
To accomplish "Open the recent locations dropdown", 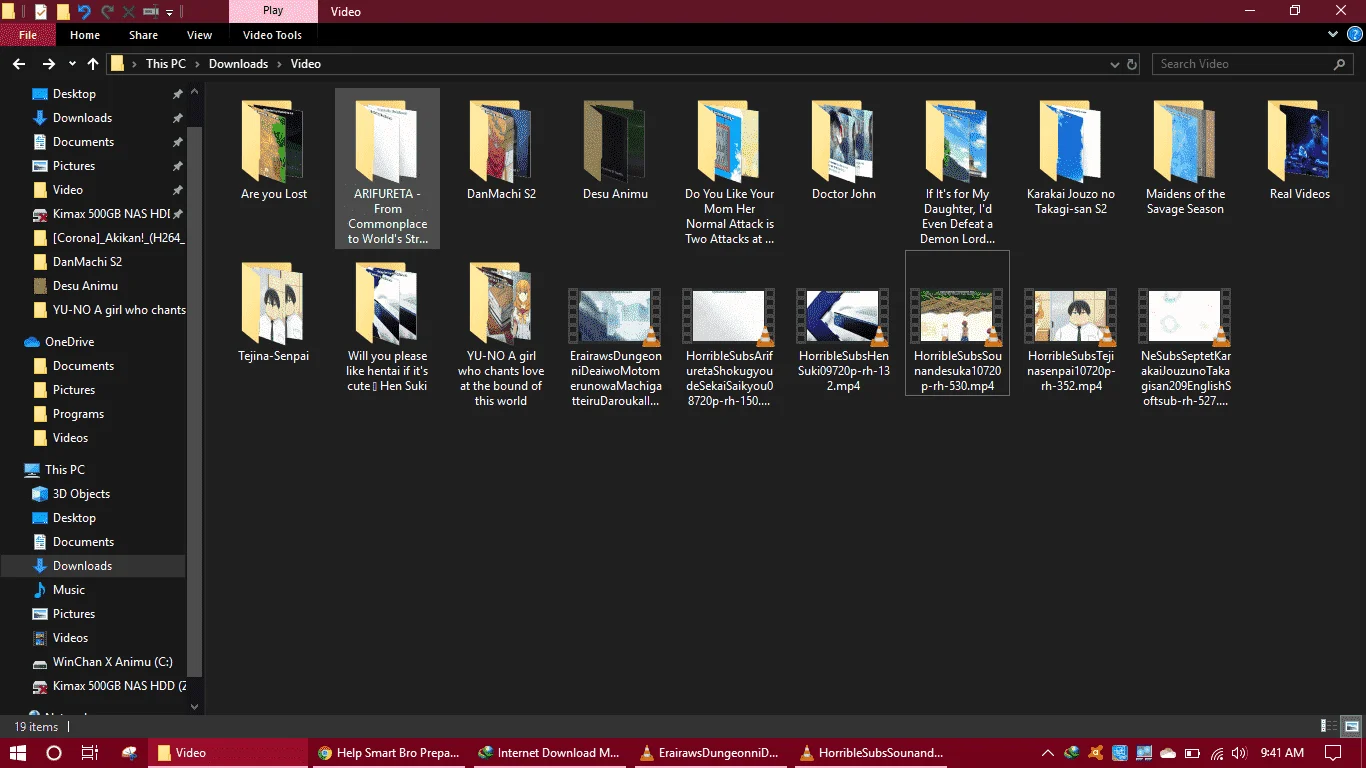I will [x=72, y=64].
